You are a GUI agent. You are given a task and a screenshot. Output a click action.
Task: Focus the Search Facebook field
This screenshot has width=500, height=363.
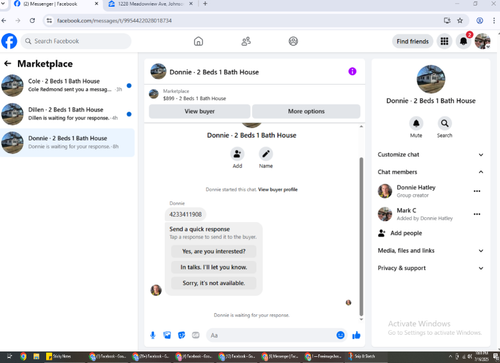tap(76, 41)
